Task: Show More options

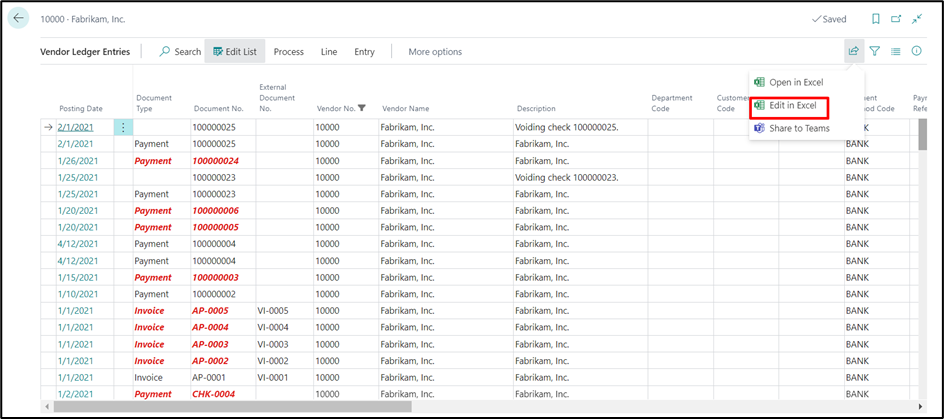Action: click(435, 52)
